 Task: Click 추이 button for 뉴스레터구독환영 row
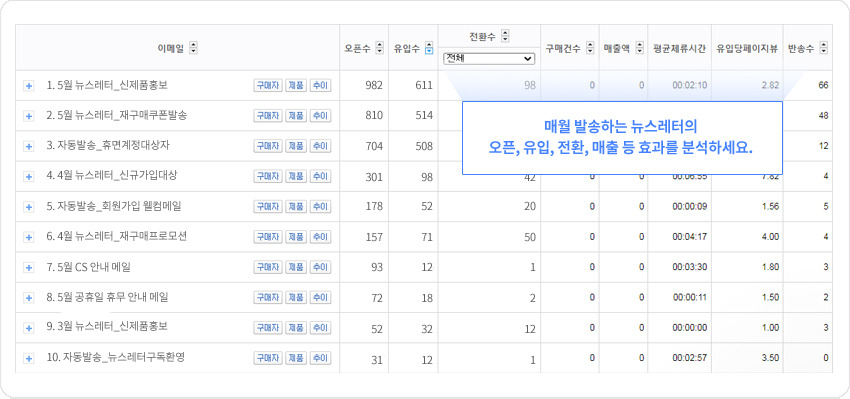(x=320, y=359)
